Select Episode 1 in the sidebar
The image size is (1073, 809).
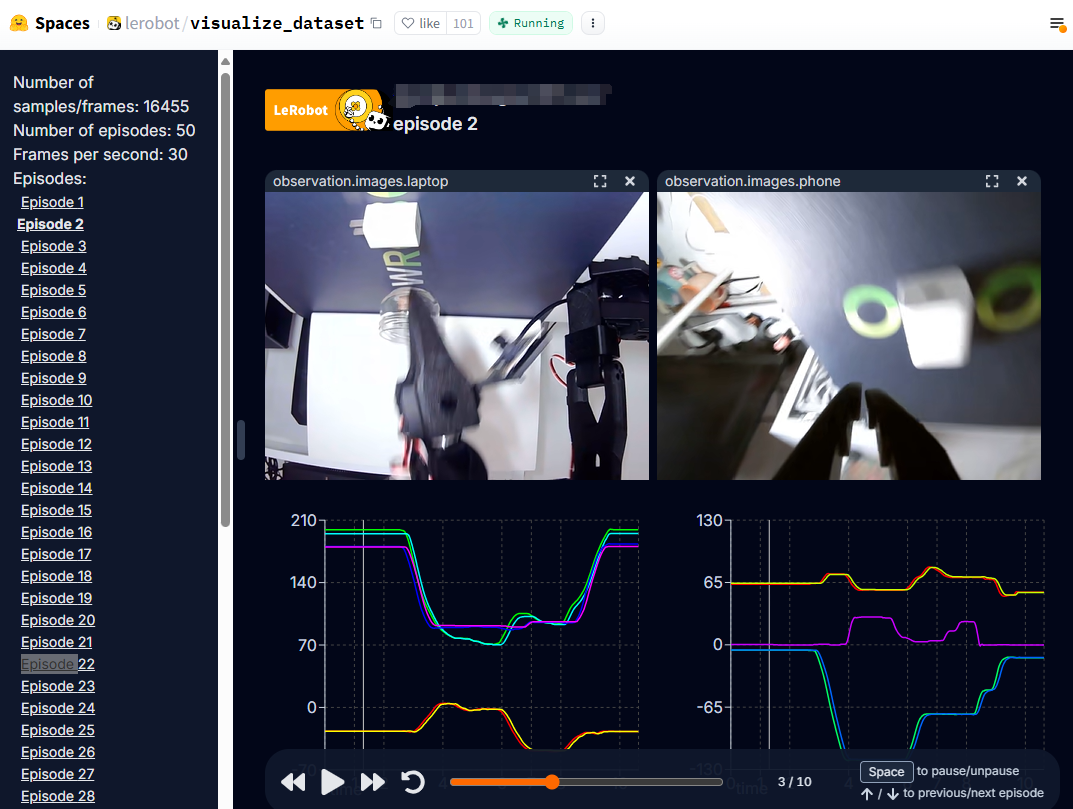[x=52, y=202]
